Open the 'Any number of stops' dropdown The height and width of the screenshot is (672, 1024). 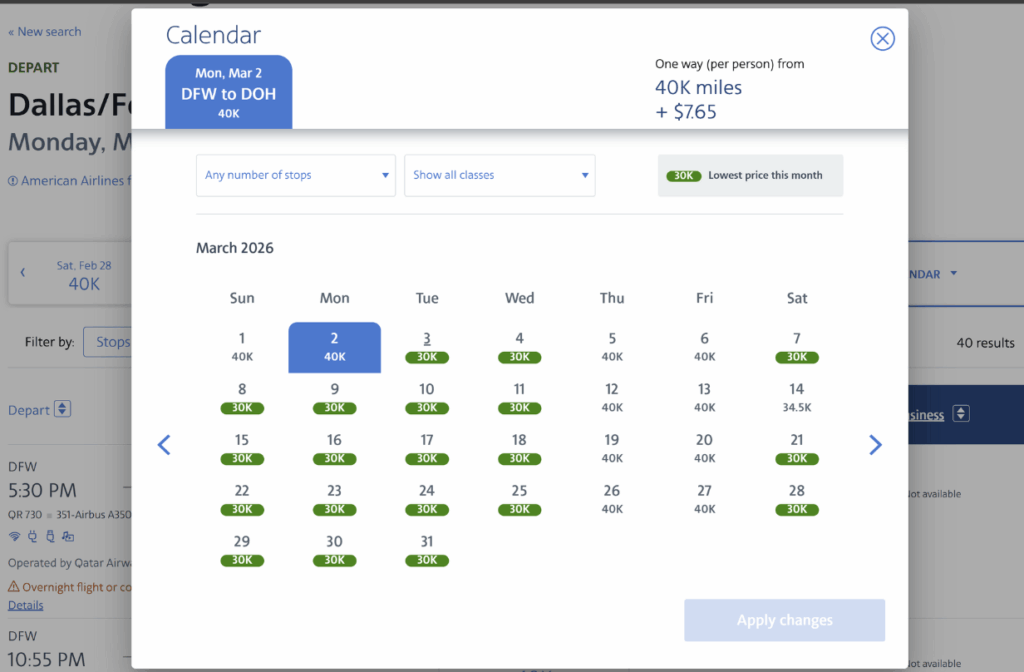(x=296, y=175)
